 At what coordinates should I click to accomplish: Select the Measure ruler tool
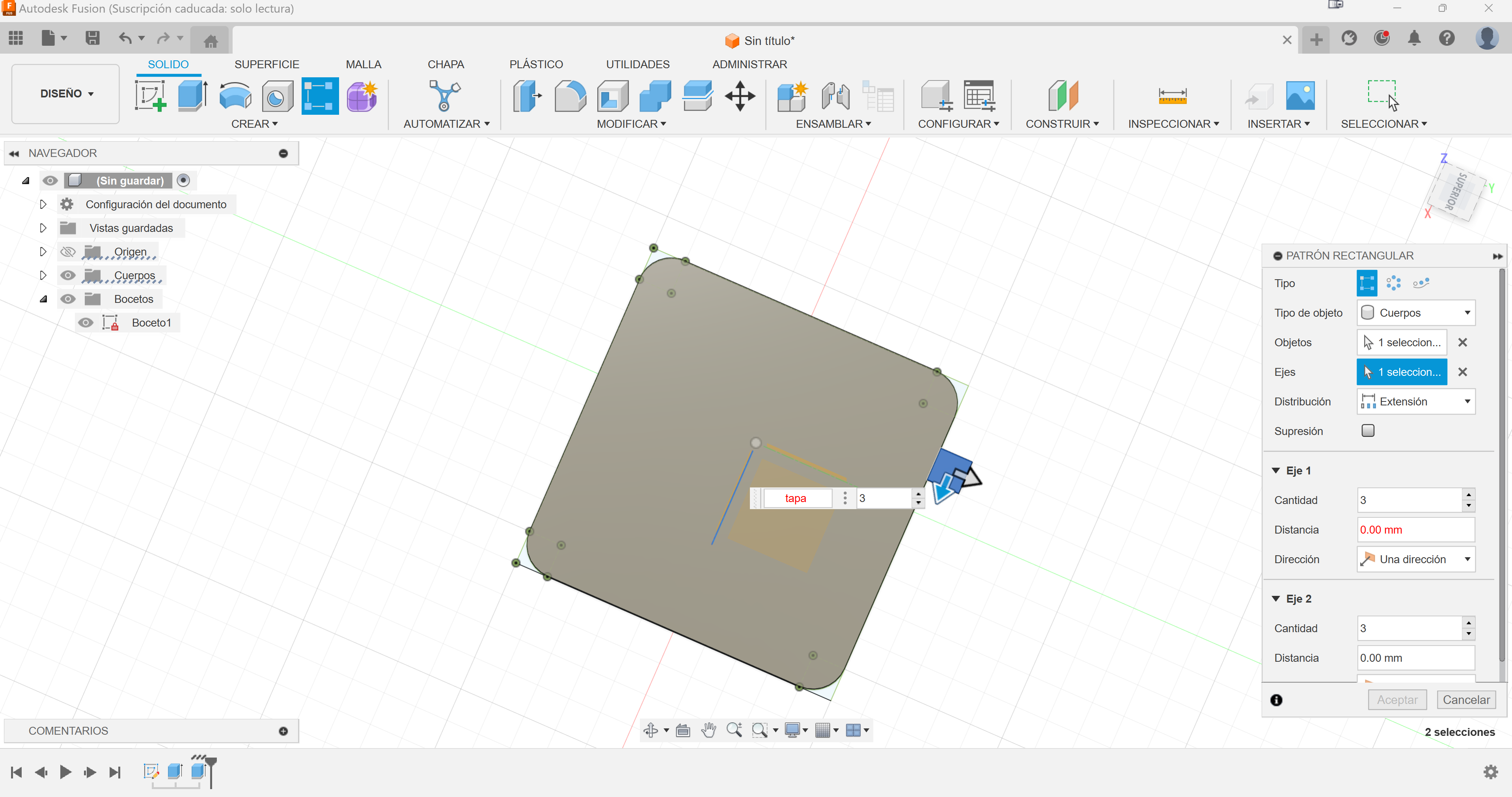pos(1172,96)
